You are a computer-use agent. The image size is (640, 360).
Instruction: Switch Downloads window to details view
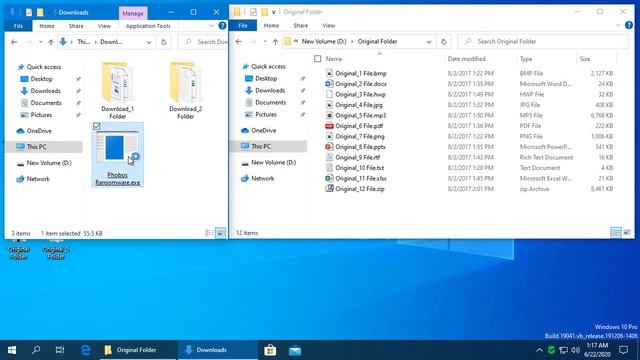[x=209, y=233]
